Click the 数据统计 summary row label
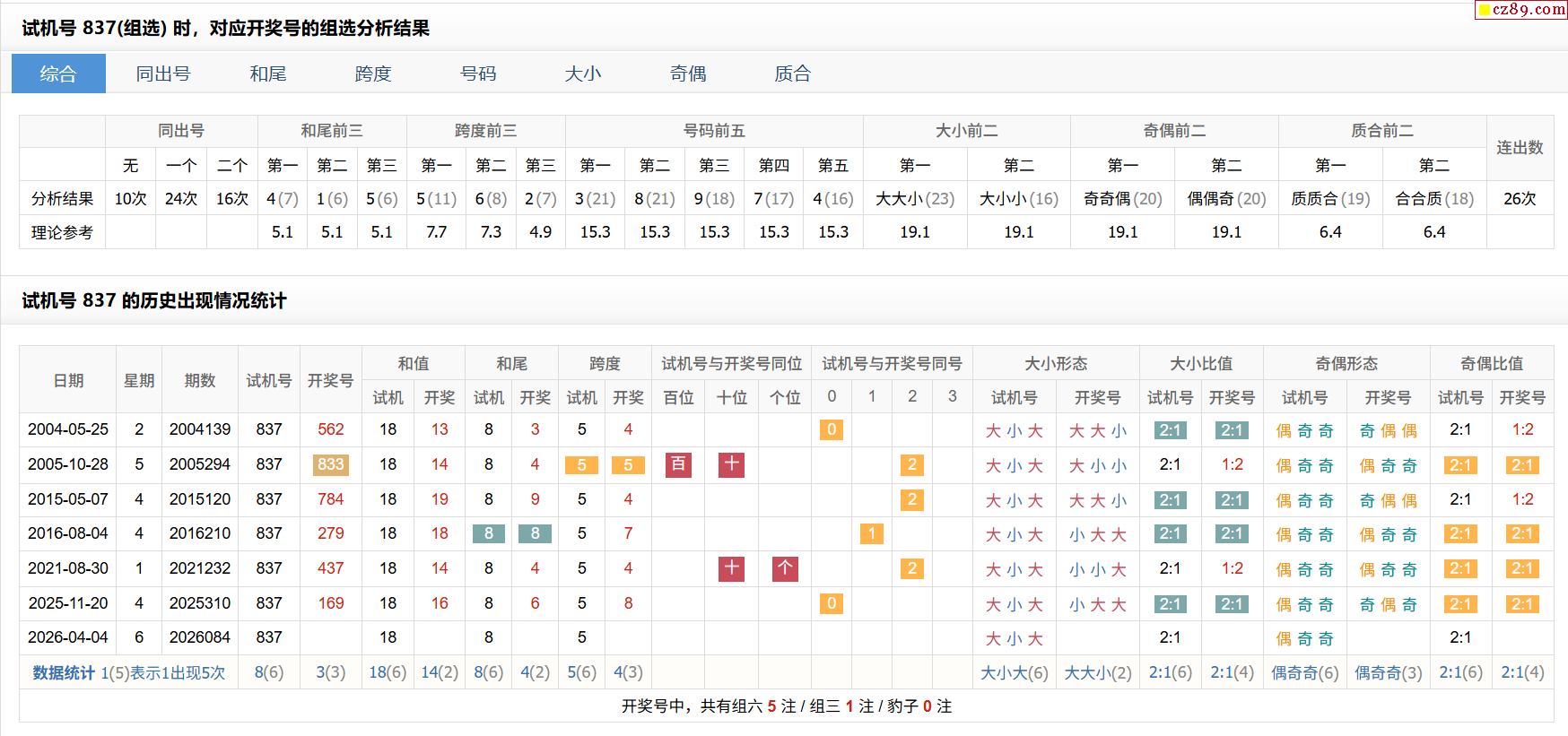The width and height of the screenshot is (1568, 736). pyautogui.click(x=64, y=672)
